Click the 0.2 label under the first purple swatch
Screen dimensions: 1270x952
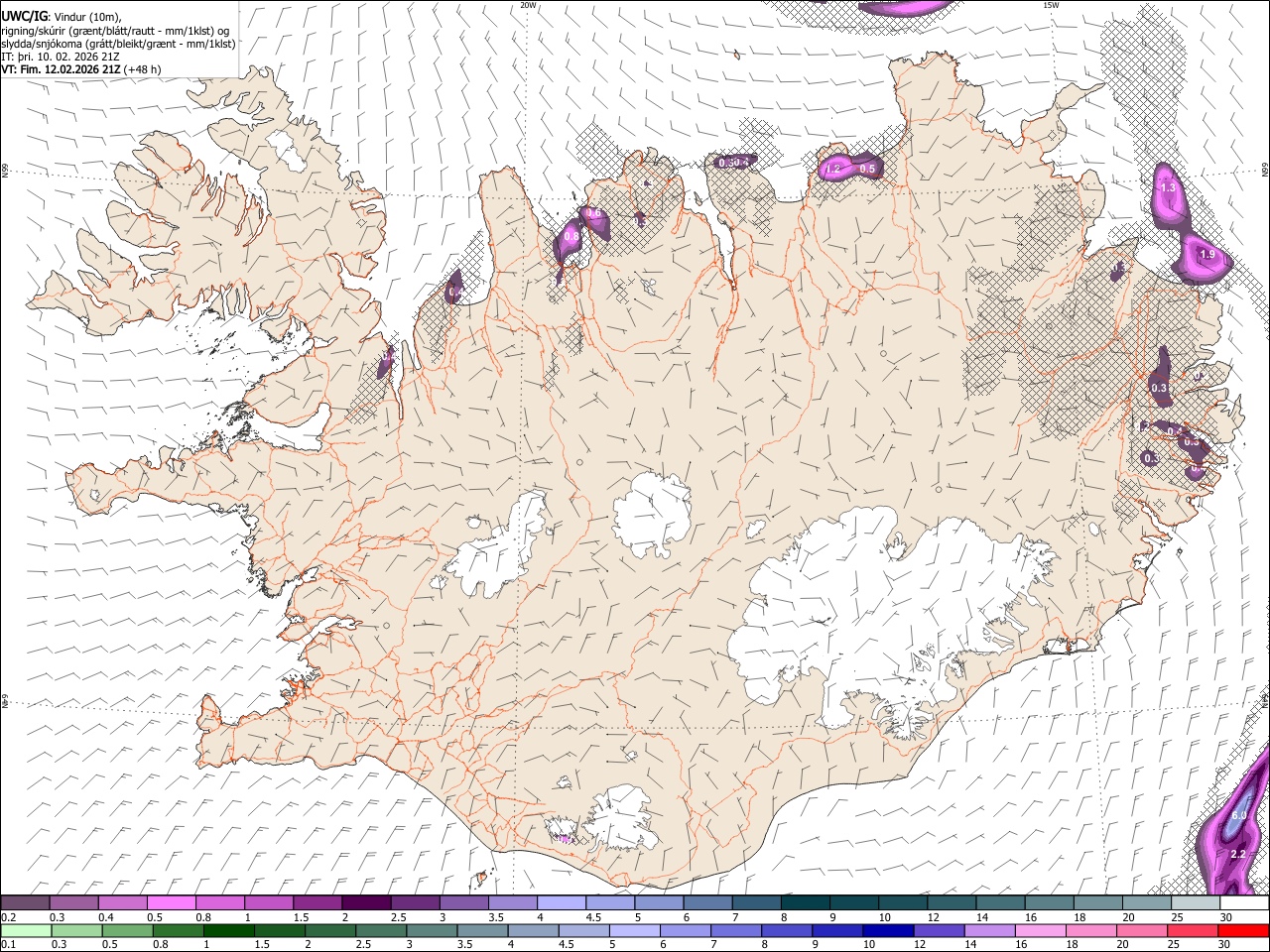click(x=7, y=917)
